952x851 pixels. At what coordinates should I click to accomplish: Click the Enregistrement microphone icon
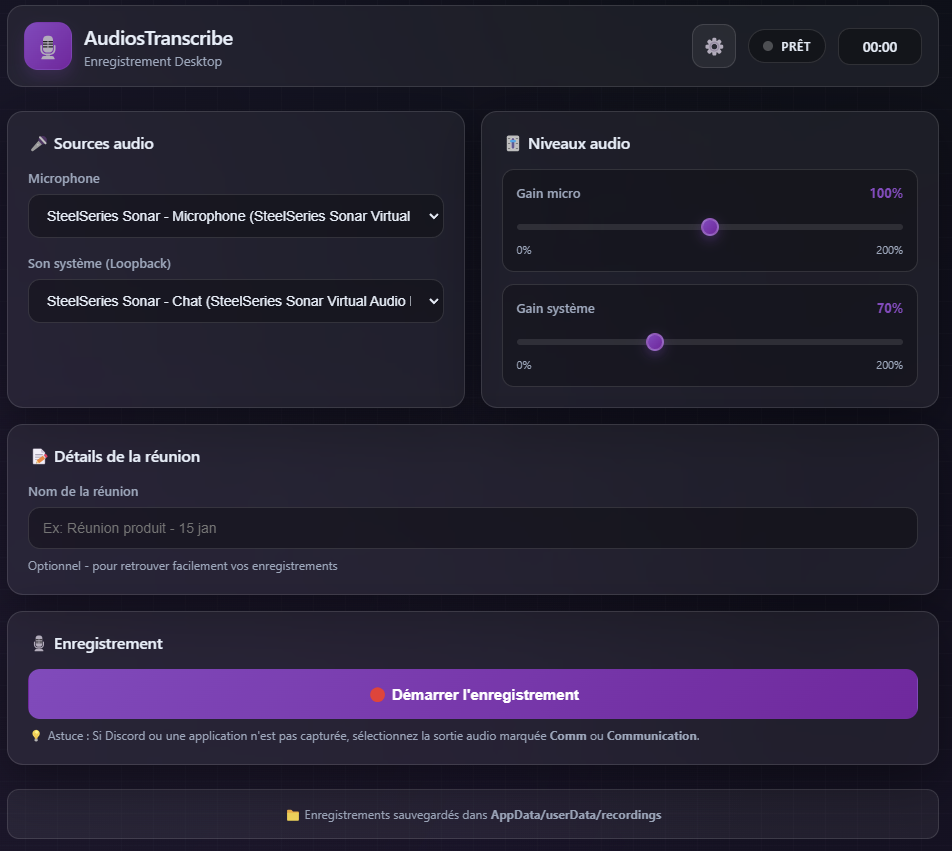(x=39, y=643)
